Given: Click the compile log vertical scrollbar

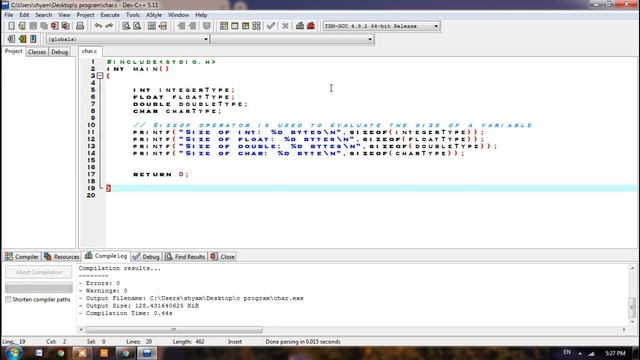Looking at the screenshot, I should click(x=632, y=307).
